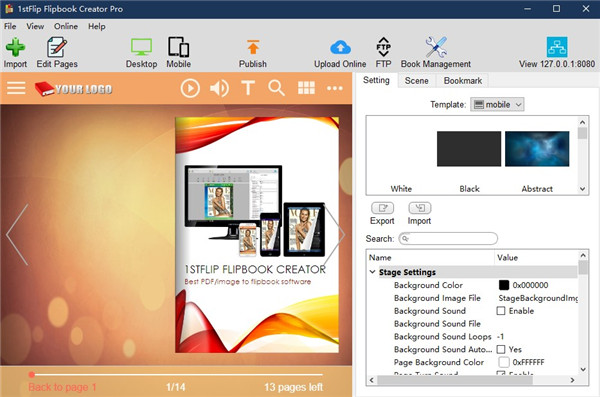Click the YOUR LOGO book icon
This screenshot has width=600, height=397.
tap(44, 89)
